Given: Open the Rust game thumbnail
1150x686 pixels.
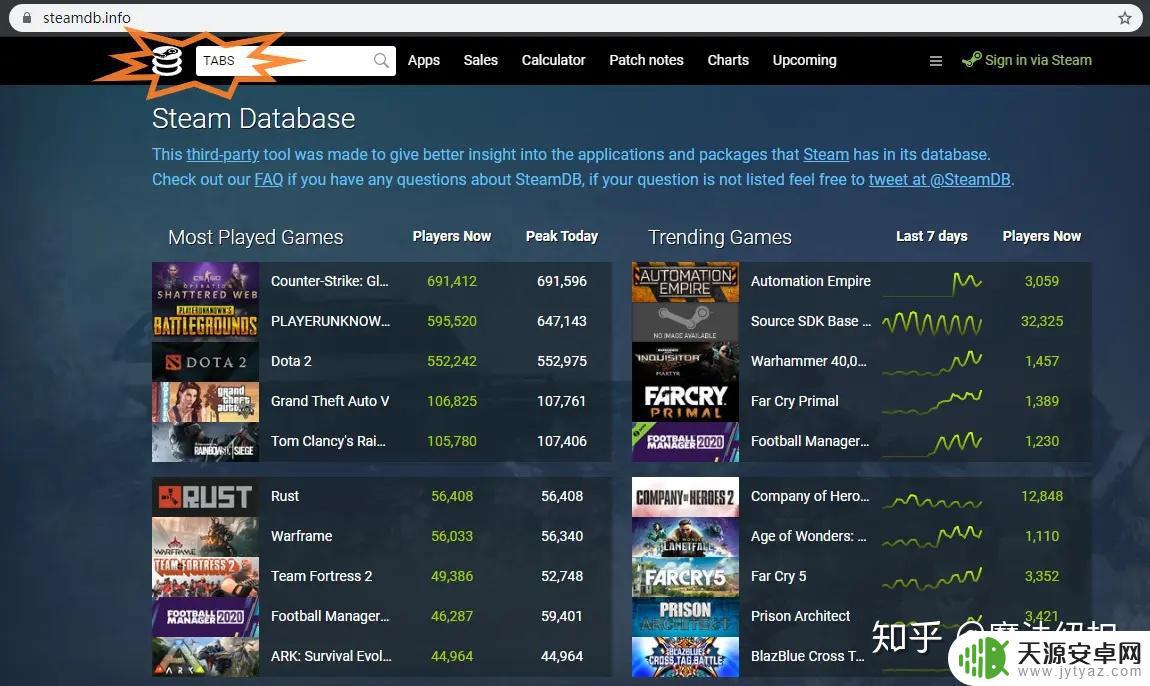Looking at the screenshot, I should [x=205, y=497].
